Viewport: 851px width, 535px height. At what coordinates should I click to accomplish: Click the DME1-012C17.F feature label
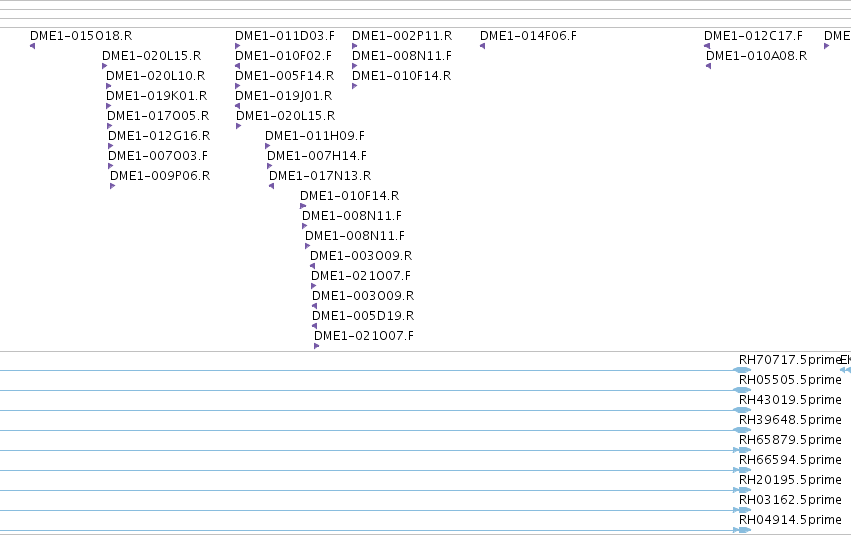coord(753,36)
